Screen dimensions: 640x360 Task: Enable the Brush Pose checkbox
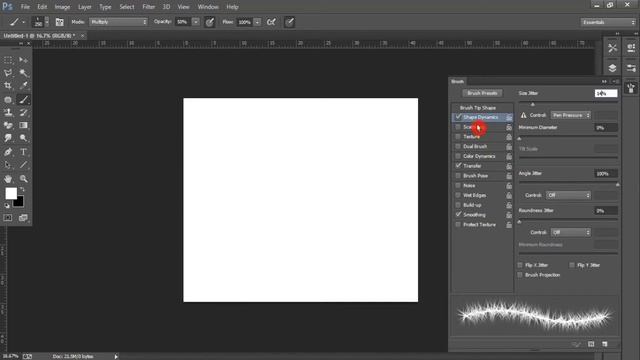[458, 176]
